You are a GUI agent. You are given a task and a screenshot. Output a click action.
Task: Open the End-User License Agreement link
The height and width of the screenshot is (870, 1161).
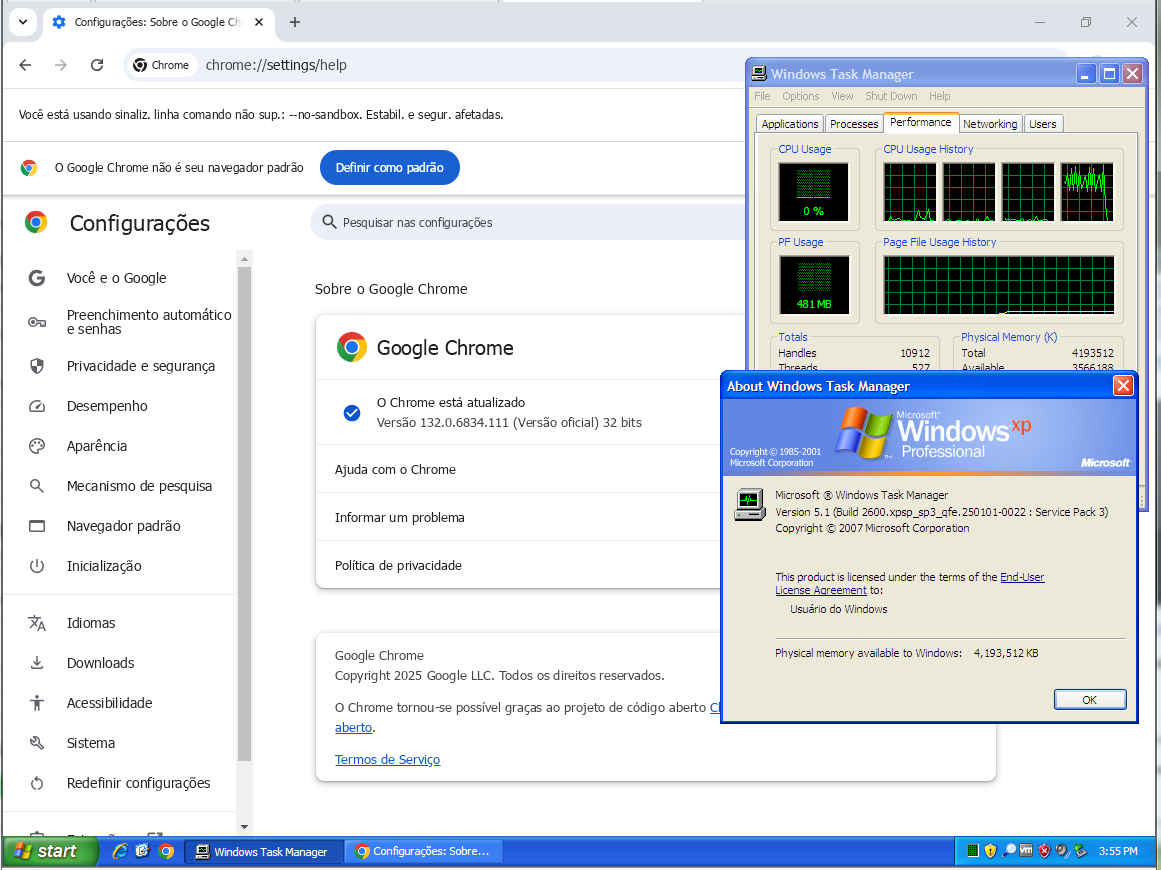click(909, 583)
